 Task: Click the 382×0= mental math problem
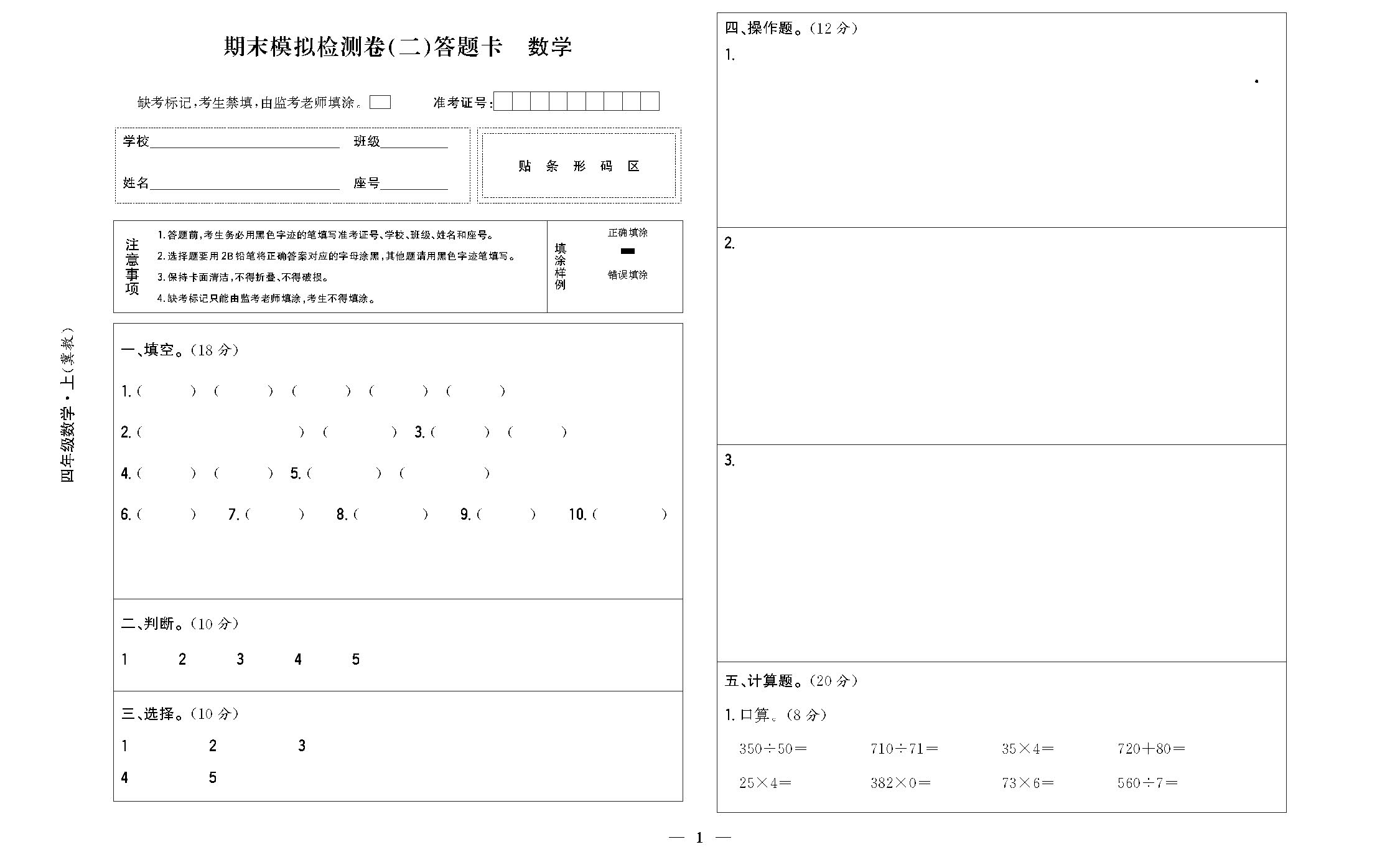(x=900, y=784)
